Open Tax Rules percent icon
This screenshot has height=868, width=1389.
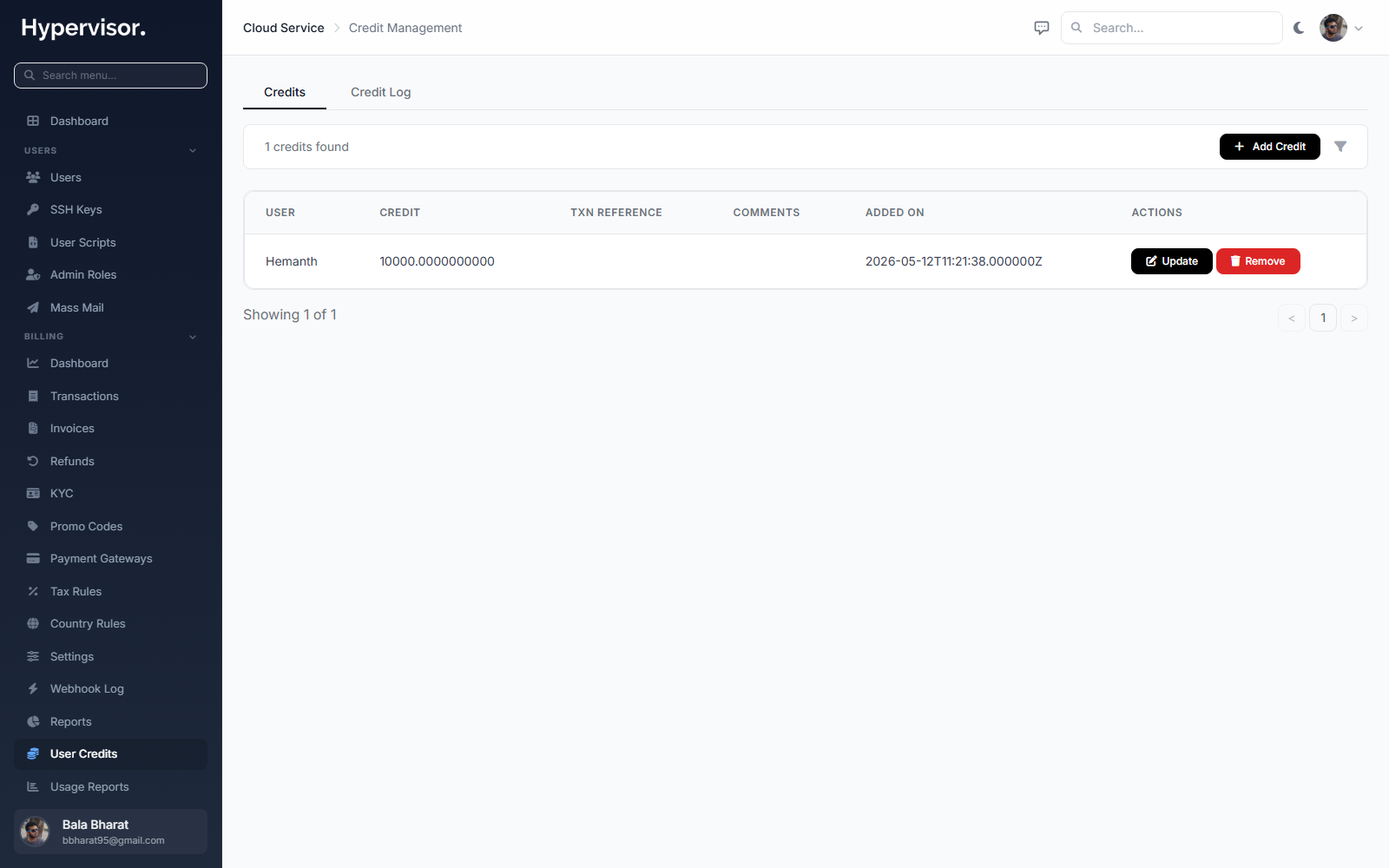[x=33, y=591]
